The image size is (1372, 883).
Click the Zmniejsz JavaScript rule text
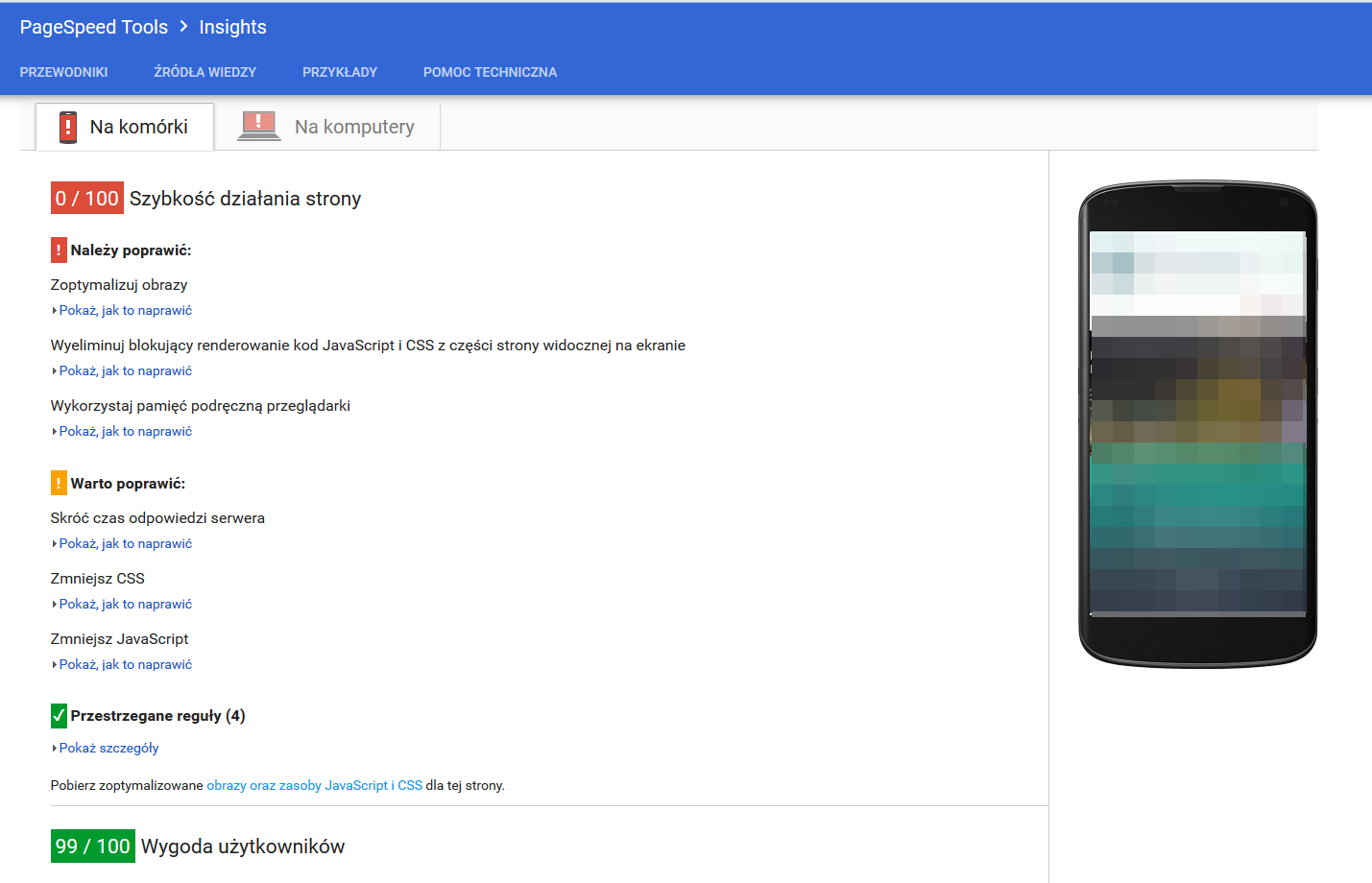pyautogui.click(x=120, y=639)
